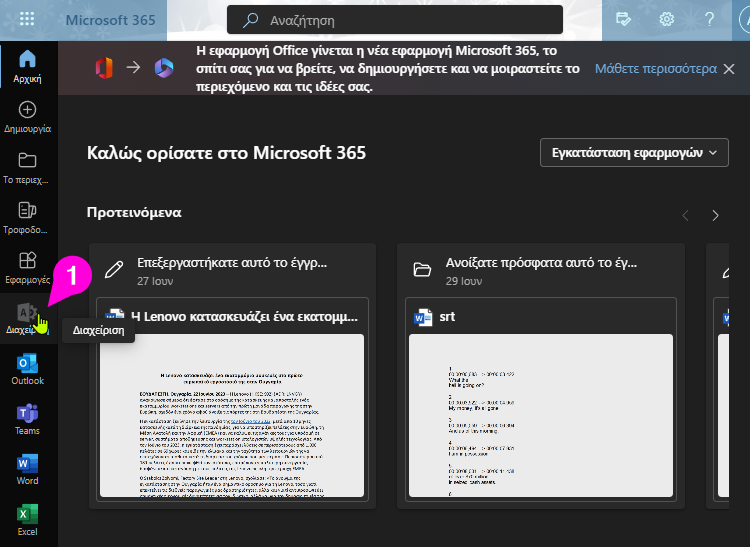Screen dimensions: 750x547
Task: Open the feedback note icon in header
Action: pyautogui.click(x=623, y=20)
